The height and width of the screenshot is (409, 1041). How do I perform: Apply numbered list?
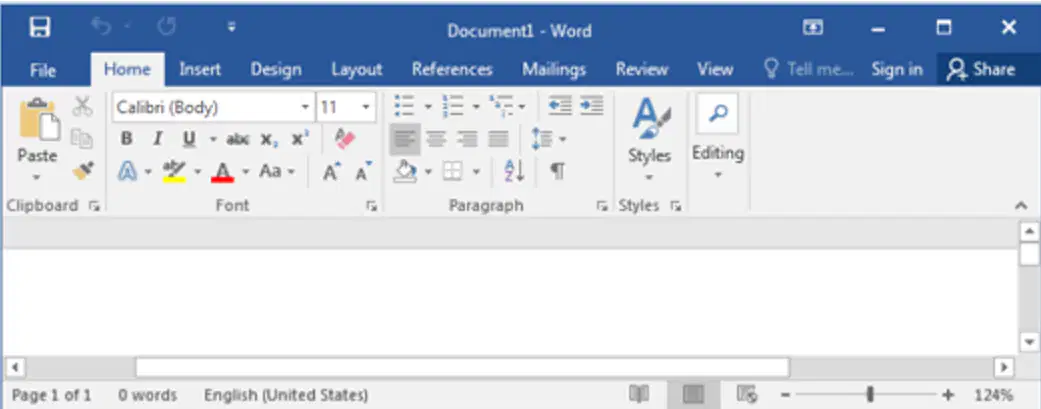(x=453, y=106)
